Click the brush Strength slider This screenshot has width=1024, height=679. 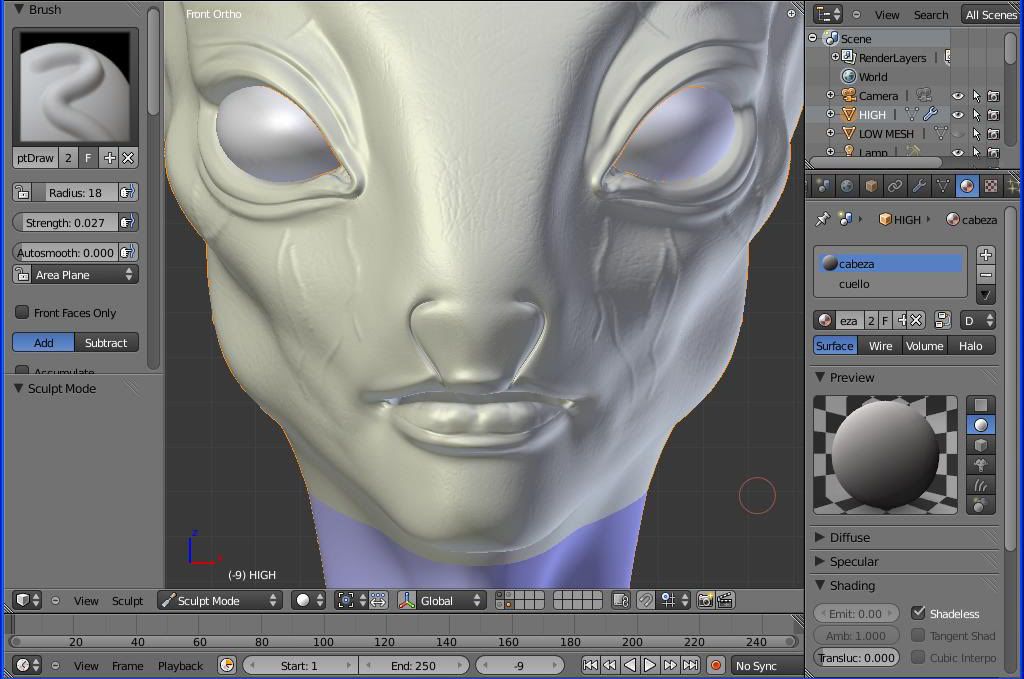(x=66, y=222)
